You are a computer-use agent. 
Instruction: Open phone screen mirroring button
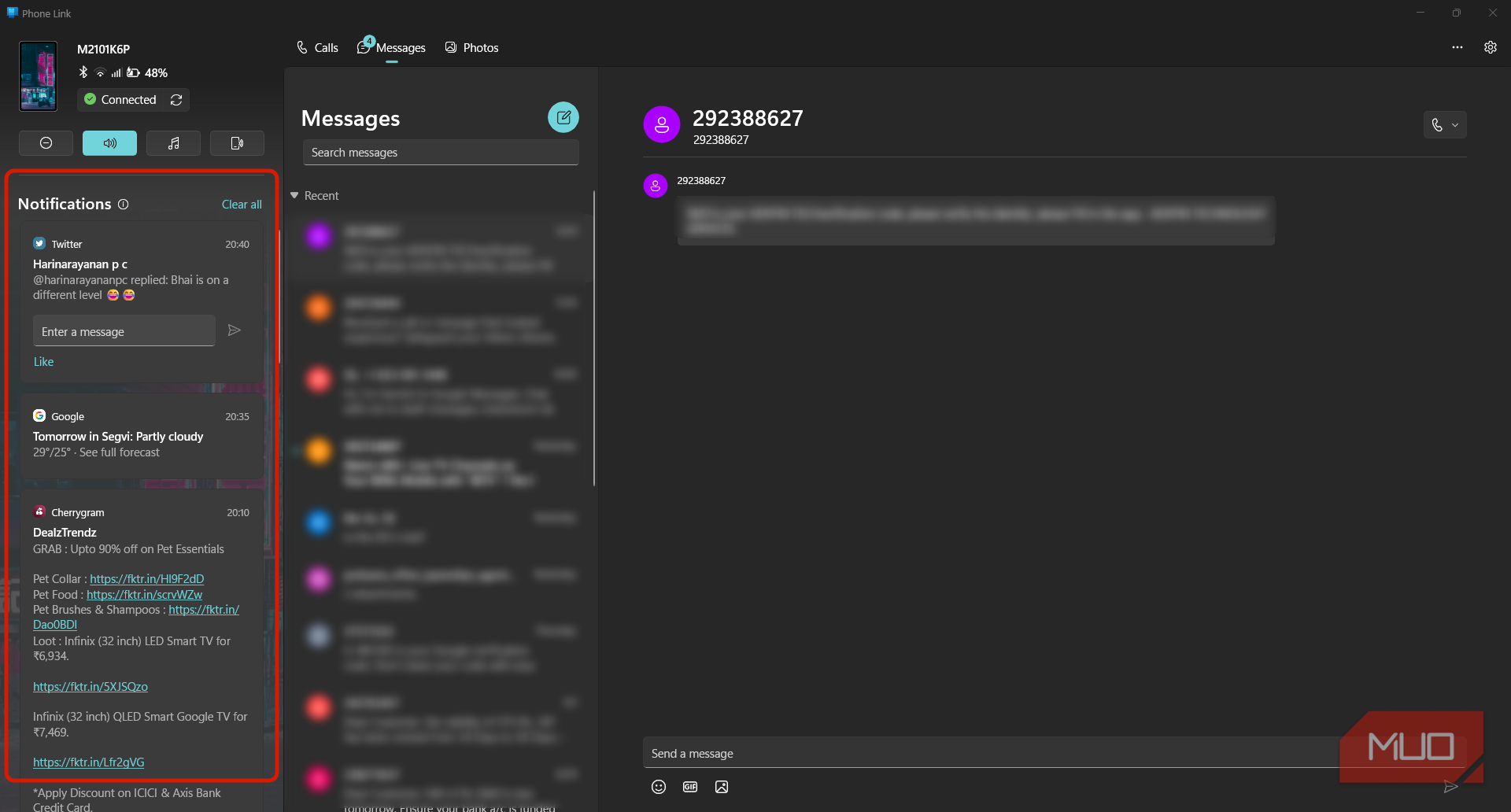click(237, 143)
